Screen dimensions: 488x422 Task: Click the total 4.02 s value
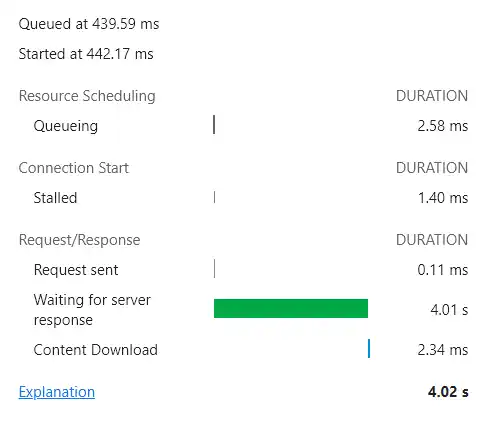[448, 392]
